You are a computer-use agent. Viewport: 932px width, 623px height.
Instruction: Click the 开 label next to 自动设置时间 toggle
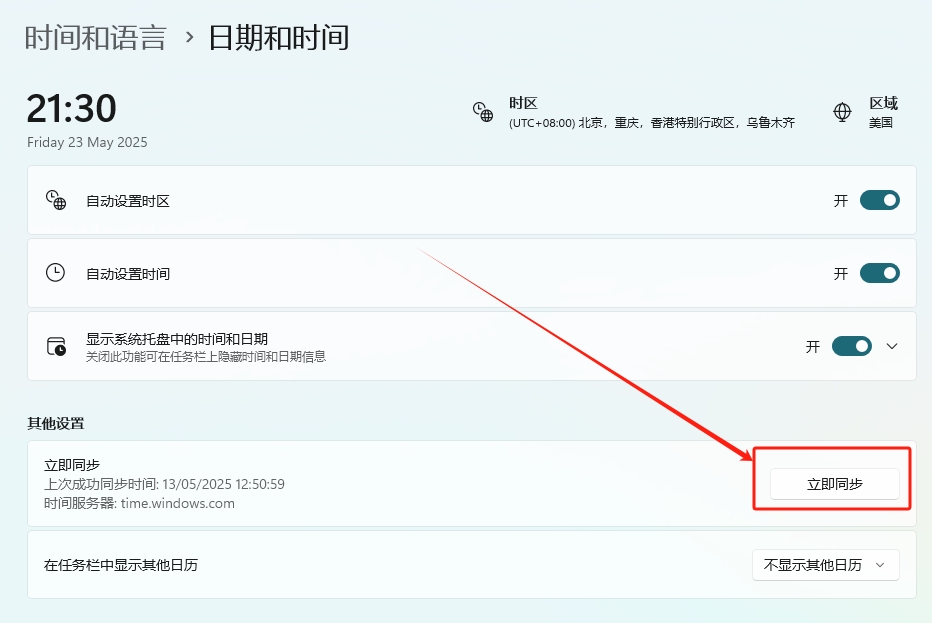(x=840, y=273)
